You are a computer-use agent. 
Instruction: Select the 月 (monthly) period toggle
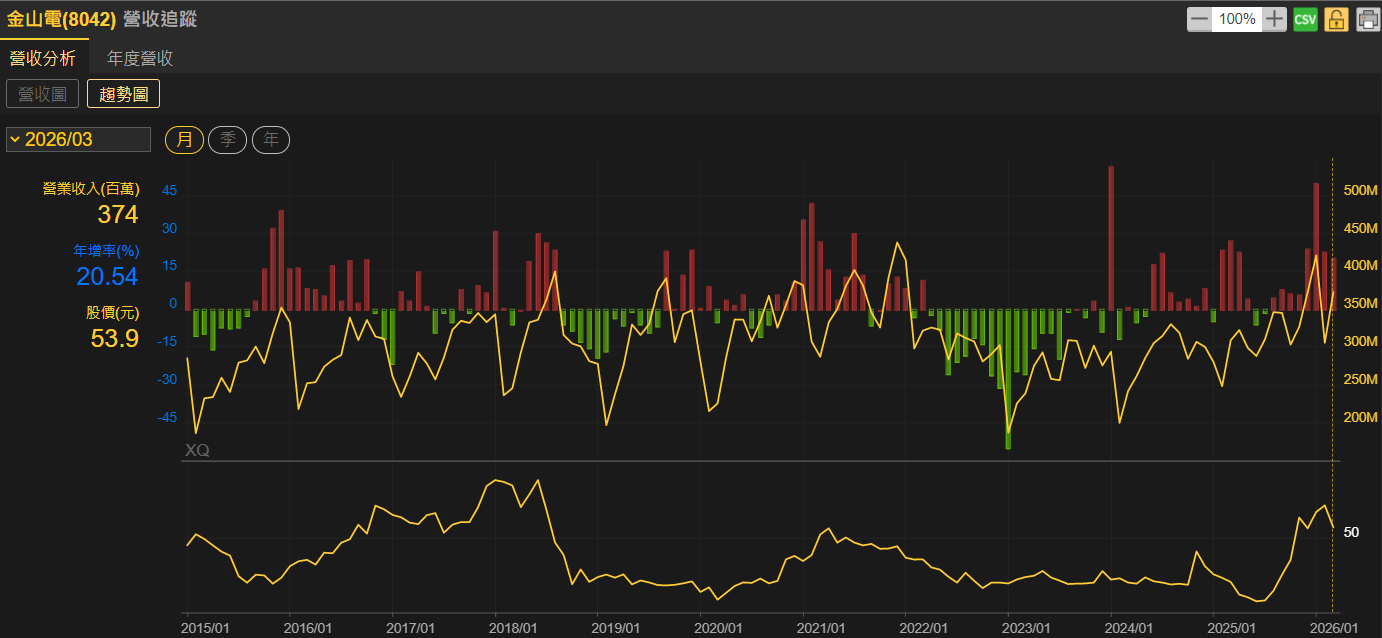(184, 140)
